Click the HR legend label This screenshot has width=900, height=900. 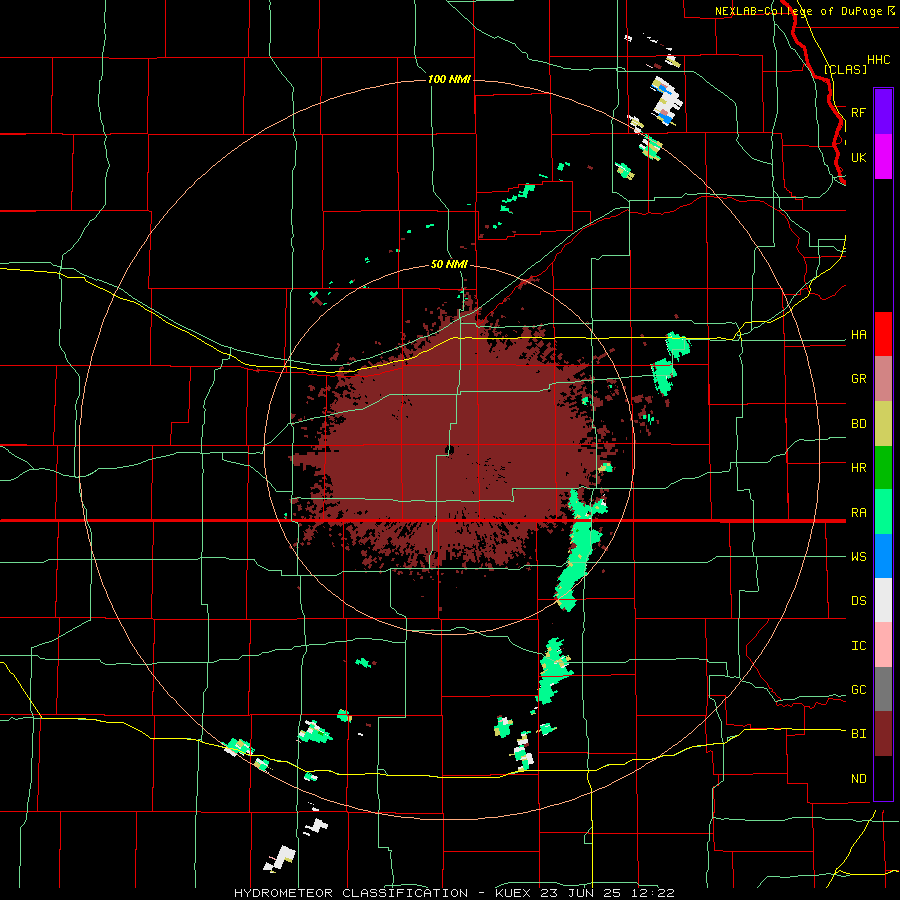coord(858,468)
